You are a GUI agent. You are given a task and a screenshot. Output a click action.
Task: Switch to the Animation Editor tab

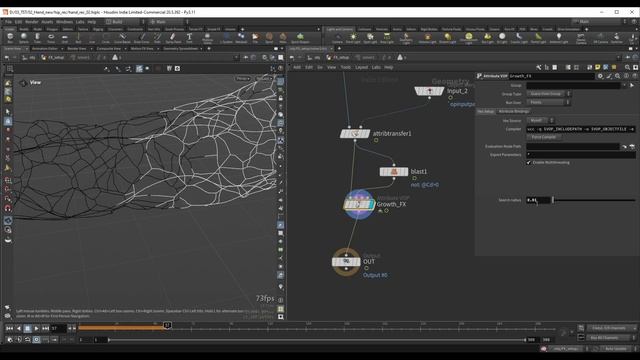click(x=44, y=49)
